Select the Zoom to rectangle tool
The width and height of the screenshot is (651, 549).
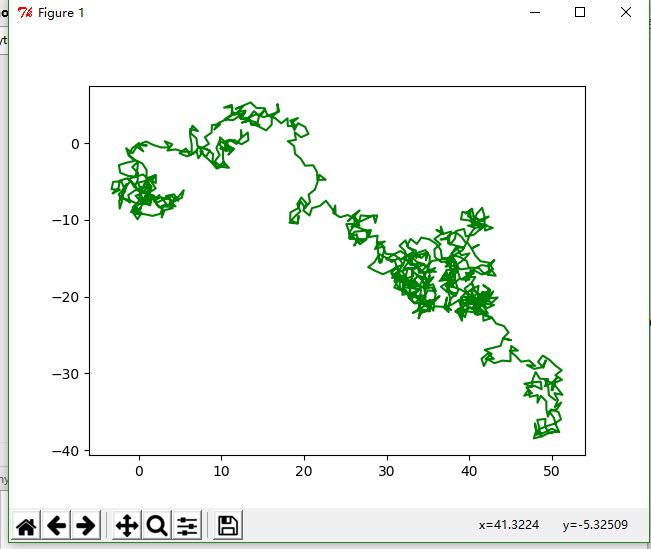[x=157, y=525]
